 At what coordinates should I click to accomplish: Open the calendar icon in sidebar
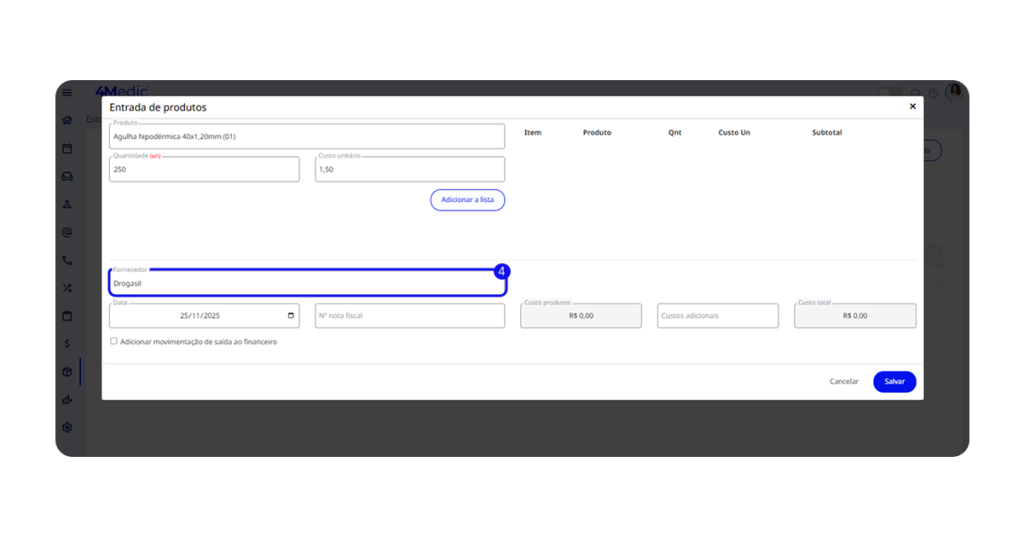67,148
